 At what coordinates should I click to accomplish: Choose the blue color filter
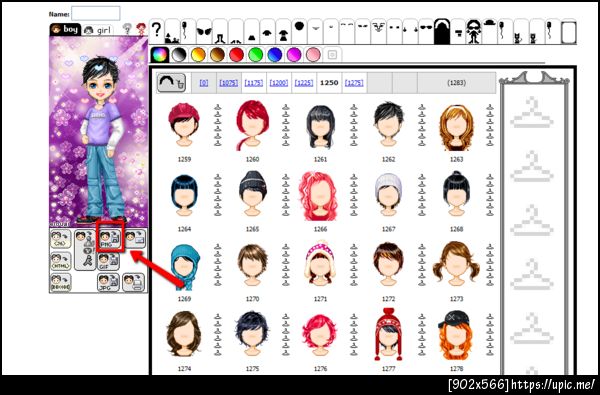point(275,55)
